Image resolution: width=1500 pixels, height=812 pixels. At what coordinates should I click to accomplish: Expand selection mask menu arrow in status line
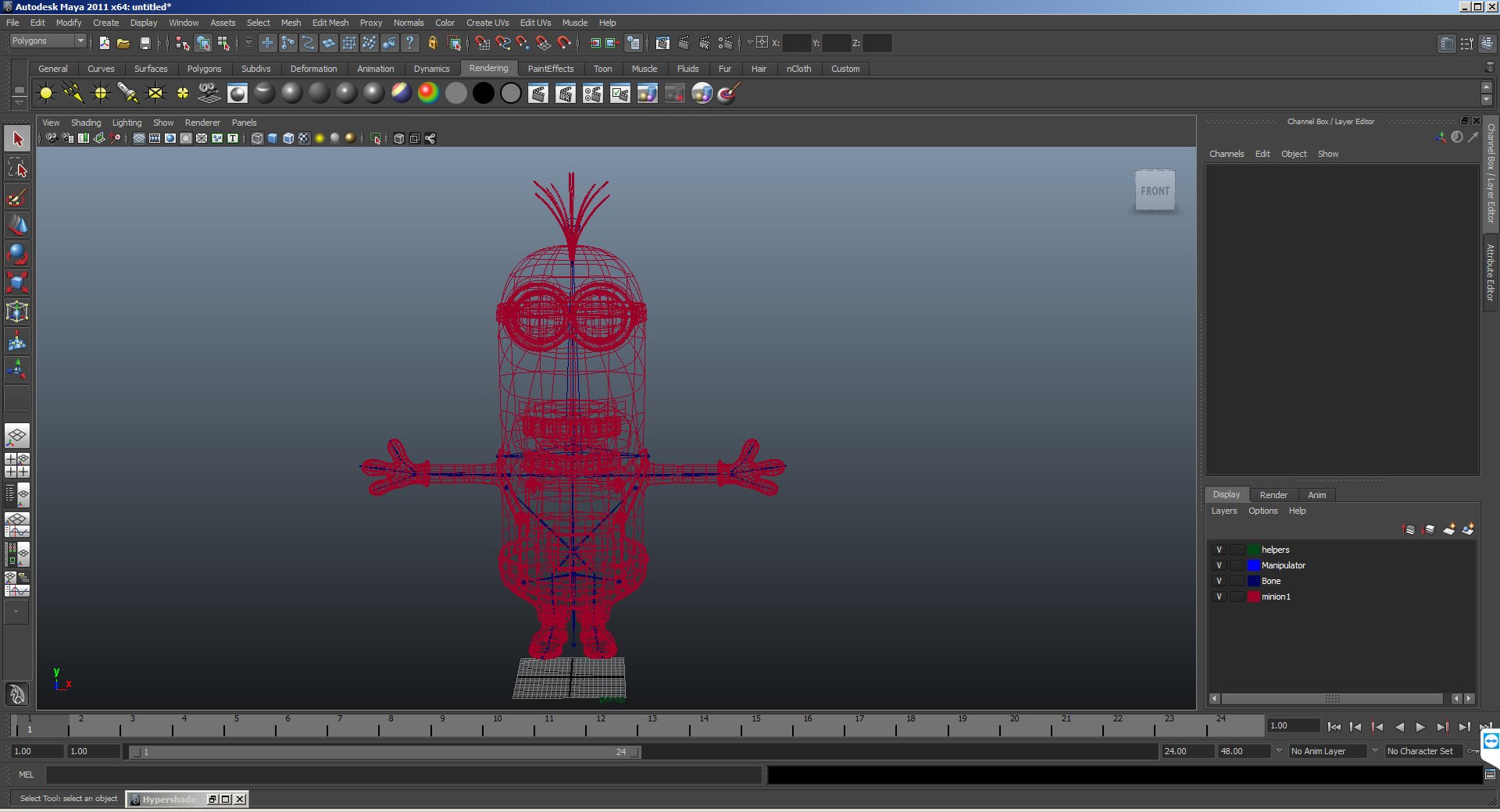(248, 43)
